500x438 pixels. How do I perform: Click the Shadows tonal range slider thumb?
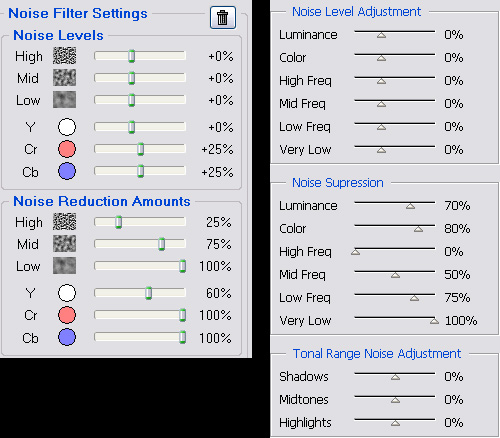(395, 377)
